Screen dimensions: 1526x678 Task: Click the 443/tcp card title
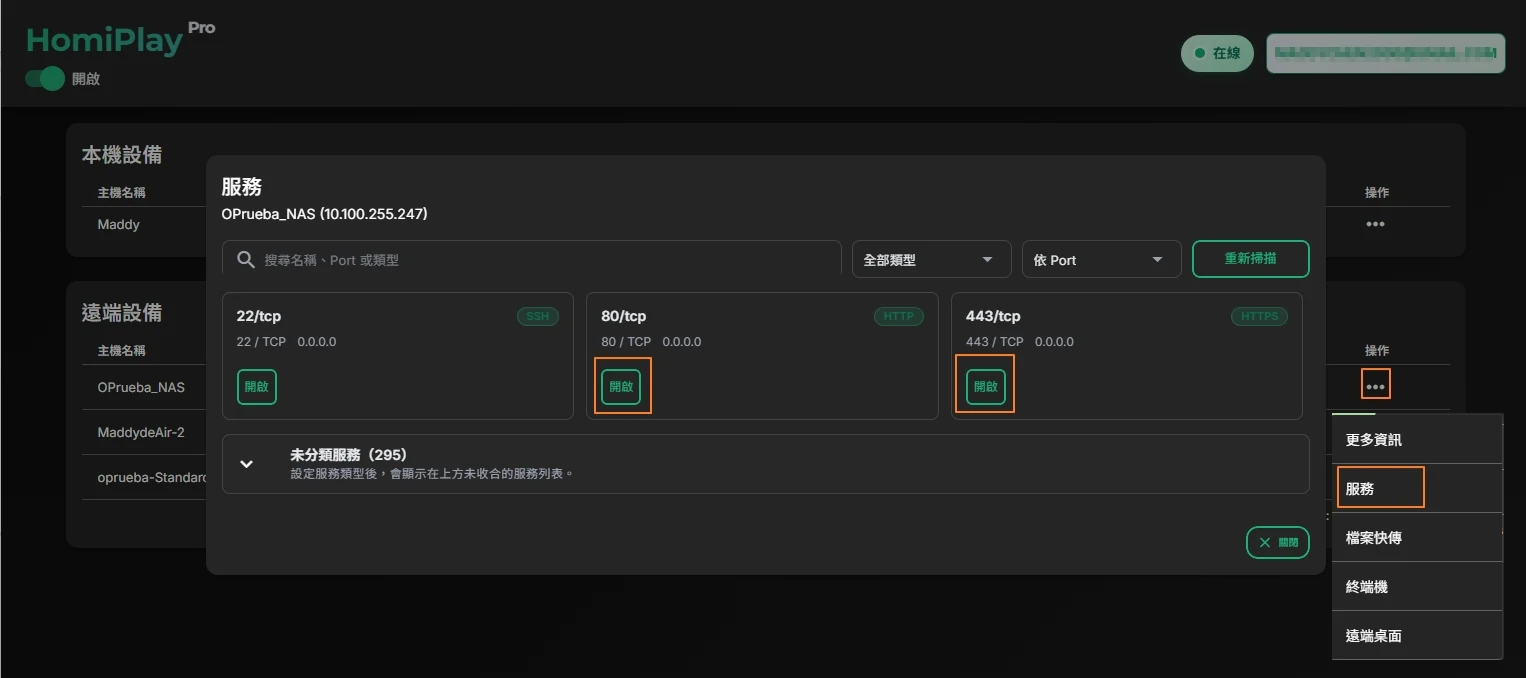tap(993, 316)
